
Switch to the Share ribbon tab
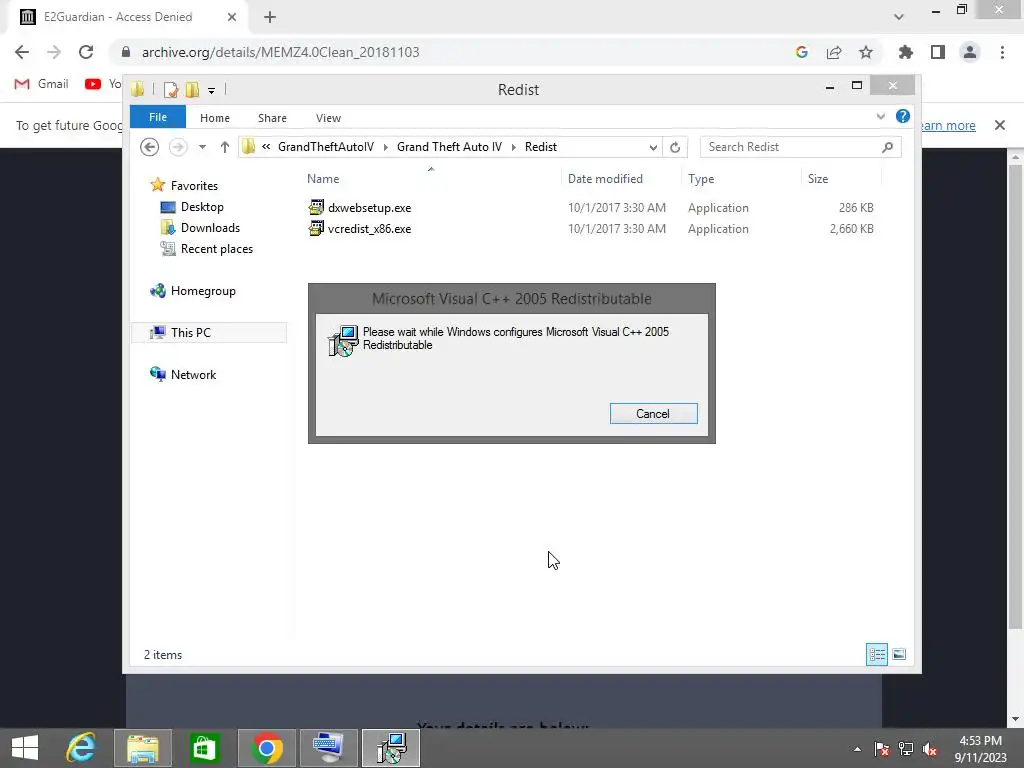(x=272, y=118)
